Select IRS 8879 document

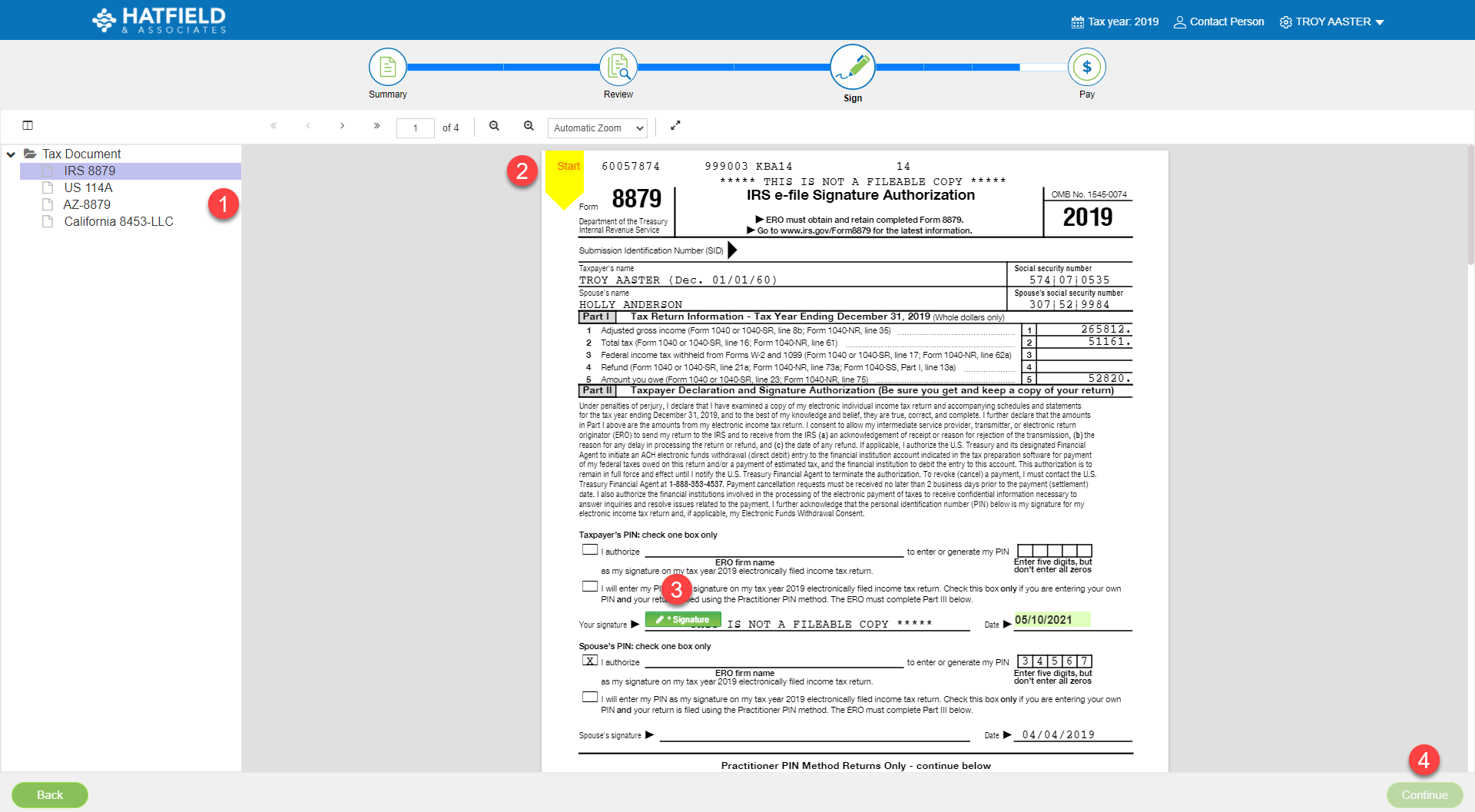[131, 171]
